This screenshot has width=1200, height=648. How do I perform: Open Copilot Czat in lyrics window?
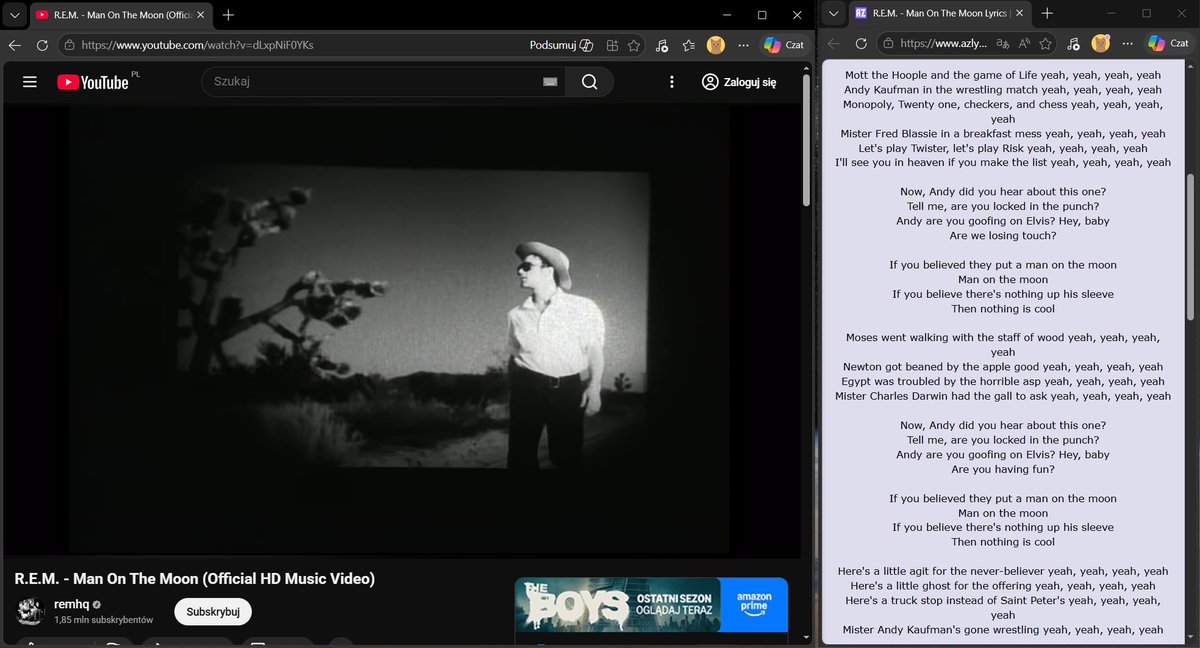pyautogui.click(x=1169, y=45)
